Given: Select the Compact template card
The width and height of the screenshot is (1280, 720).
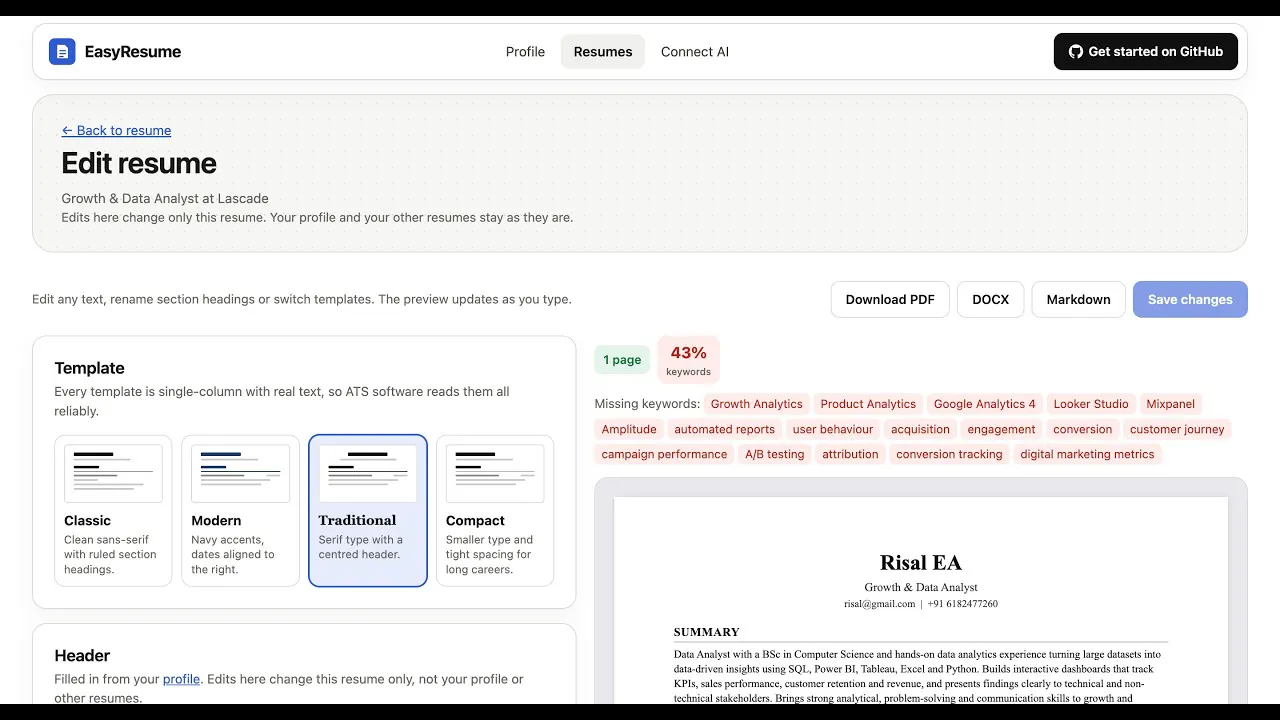Looking at the screenshot, I should pos(495,510).
